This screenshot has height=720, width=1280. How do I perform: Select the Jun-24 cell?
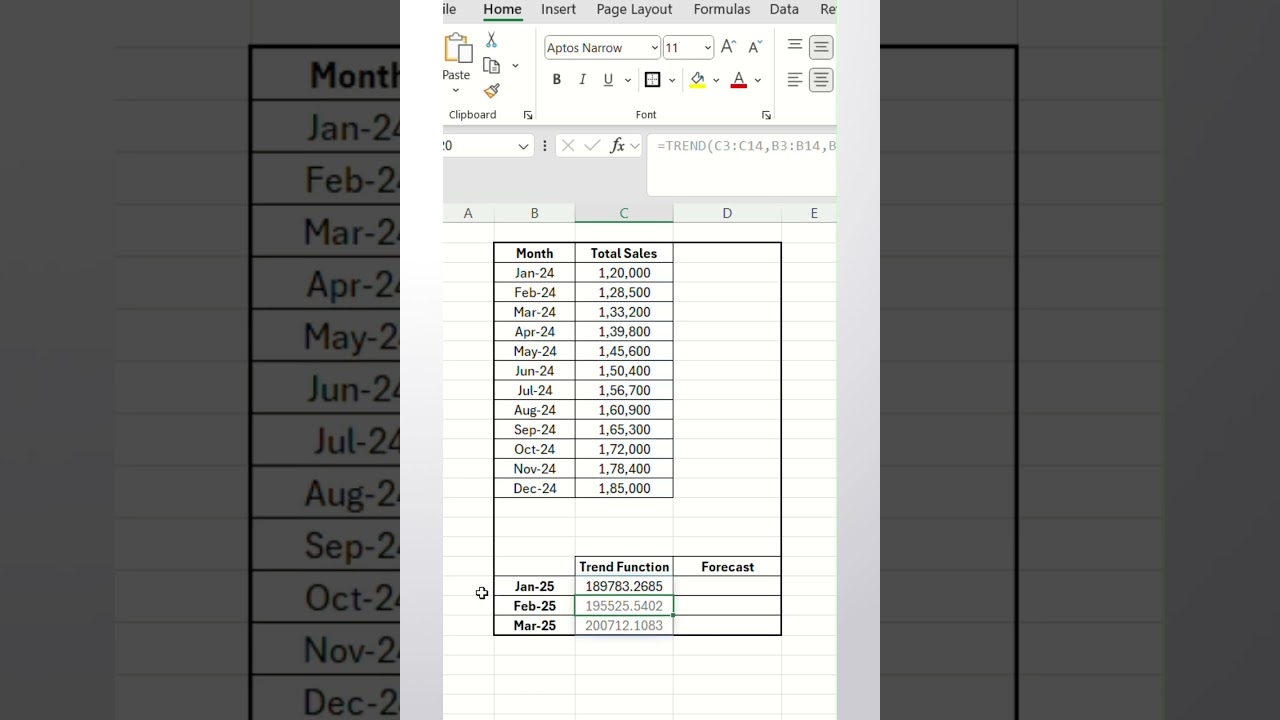point(534,370)
